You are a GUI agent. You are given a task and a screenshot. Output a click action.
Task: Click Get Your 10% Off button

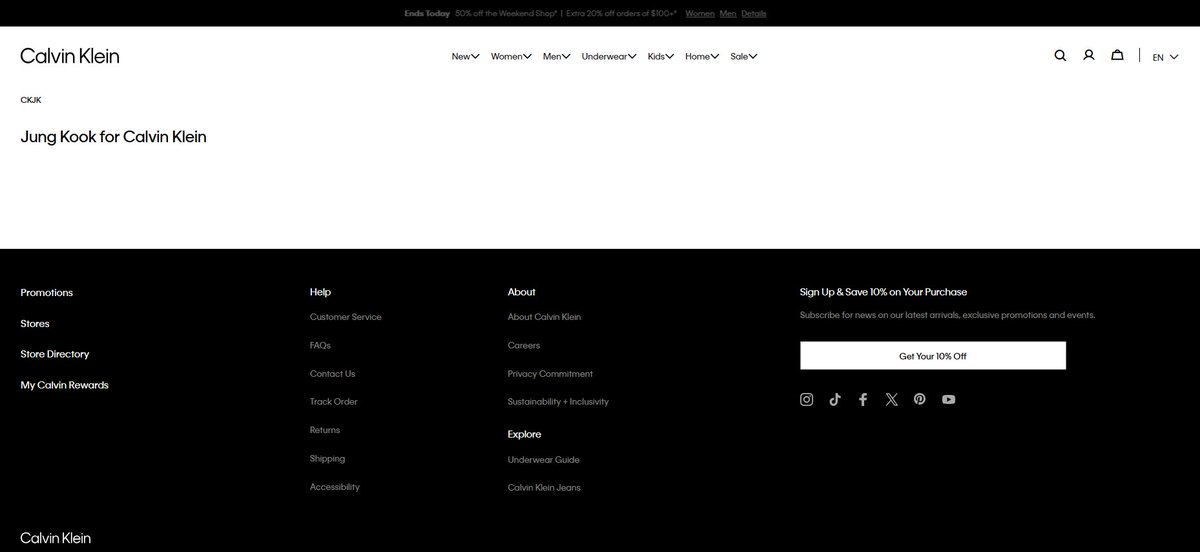[x=933, y=356]
